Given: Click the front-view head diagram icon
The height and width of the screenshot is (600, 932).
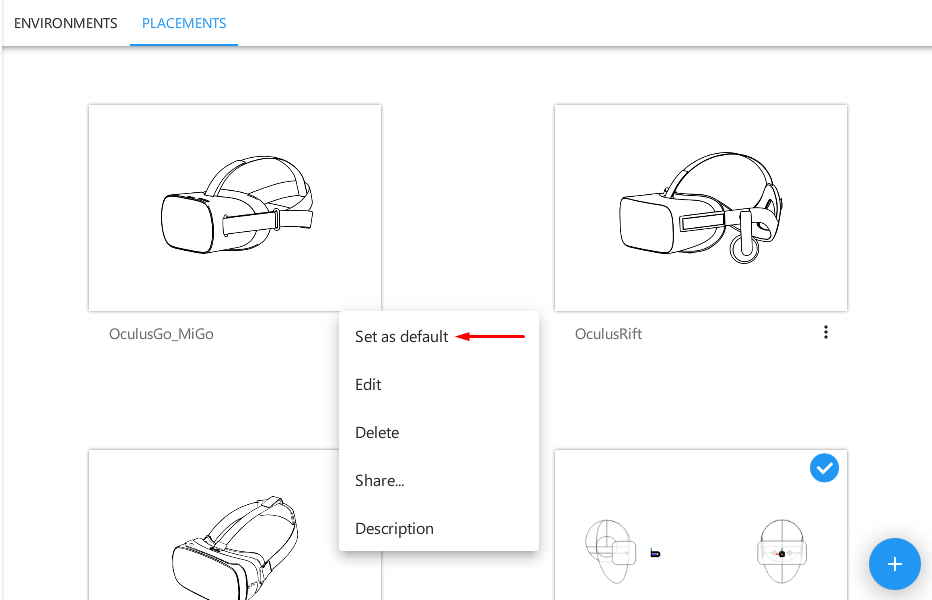Looking at the screenshot, I should [782, 551].
